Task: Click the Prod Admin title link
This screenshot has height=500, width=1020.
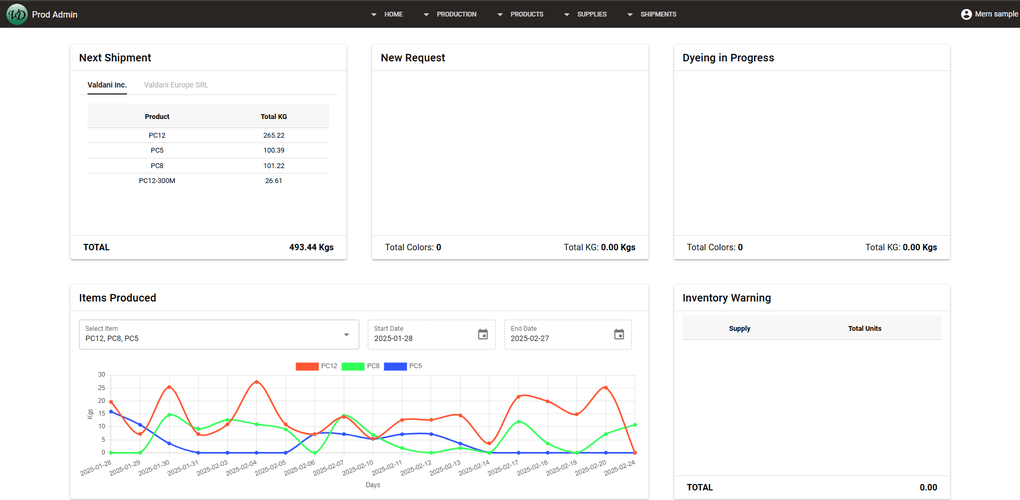Action: tap(54, 15)
